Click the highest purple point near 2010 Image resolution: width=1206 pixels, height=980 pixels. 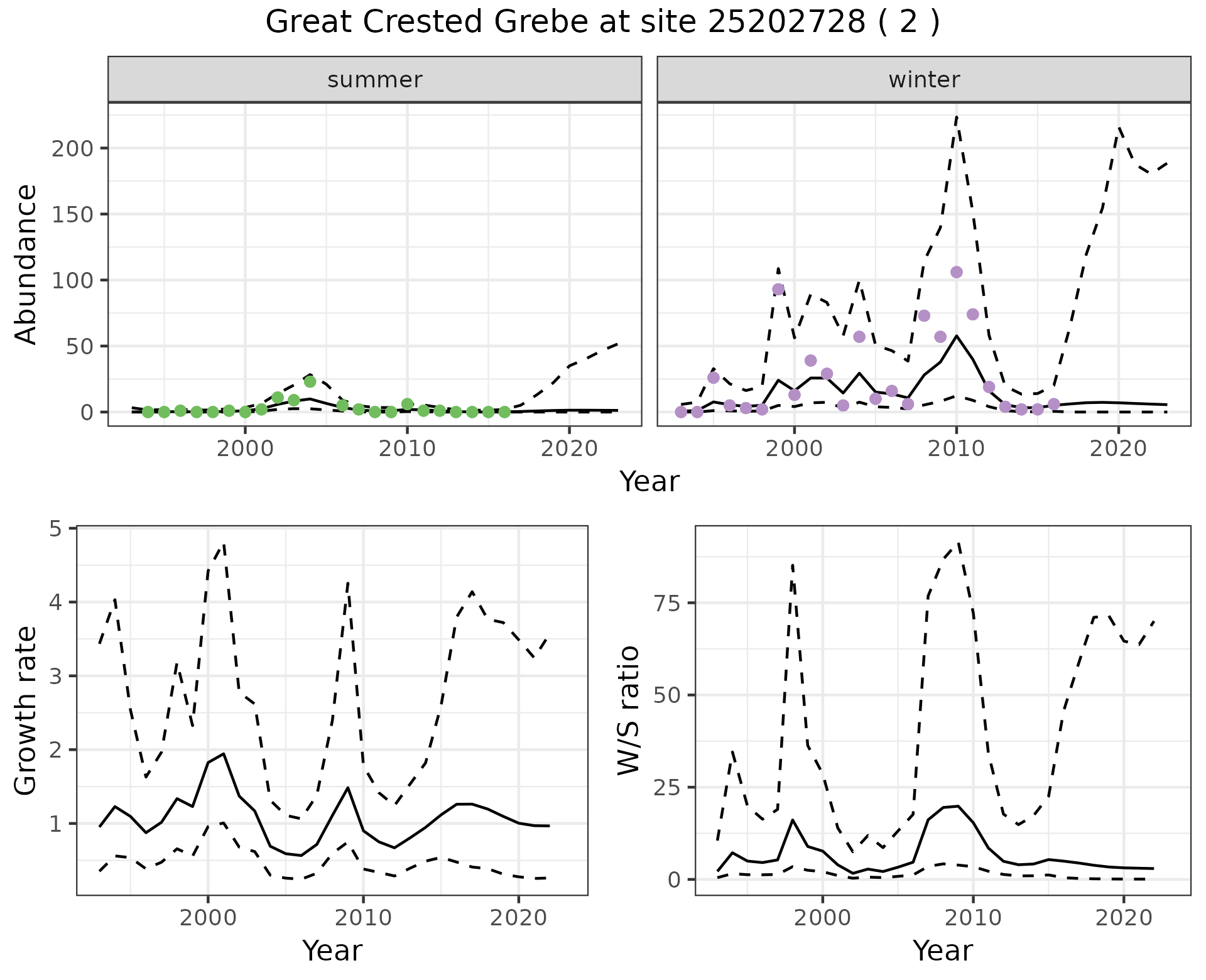(x=956, y=272)
